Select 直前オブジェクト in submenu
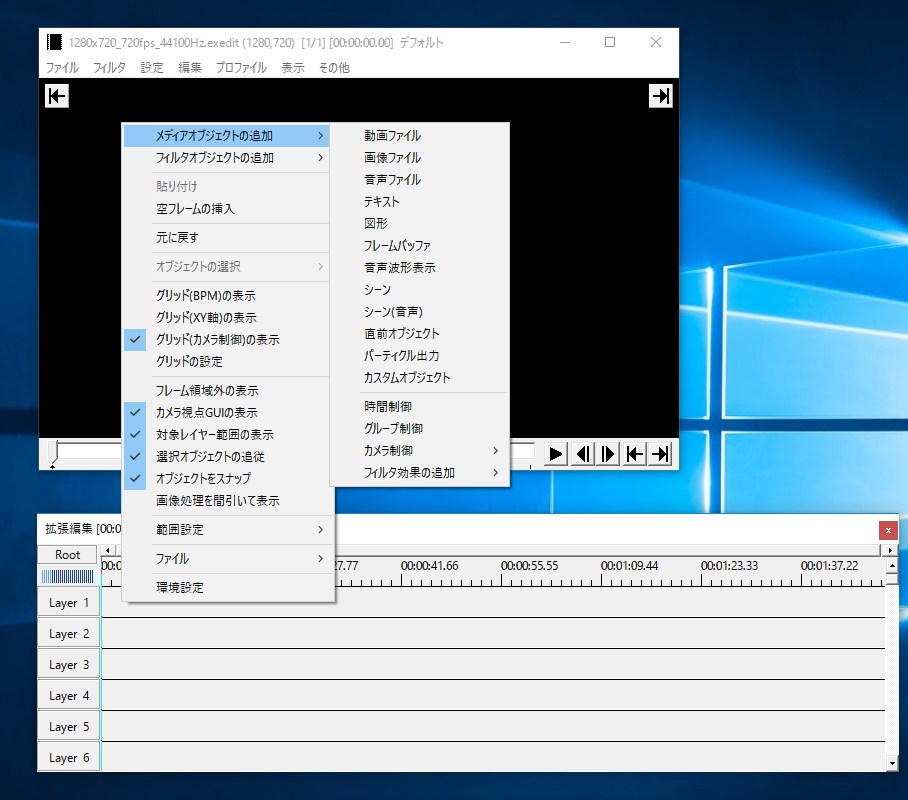The image size is (908, 800). [420, 334]
